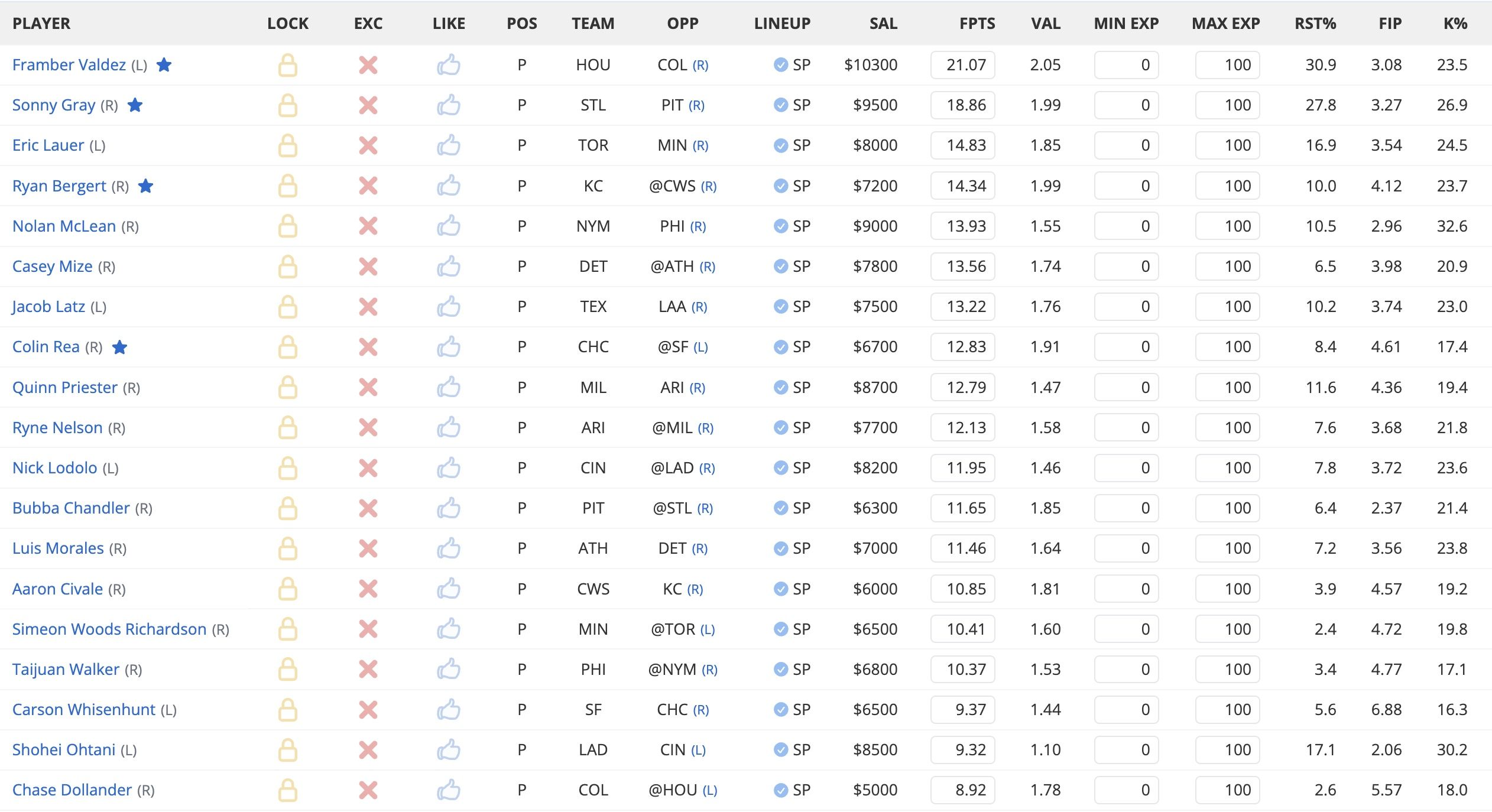Click the star beside Ryan Bergert

point(146,186)
